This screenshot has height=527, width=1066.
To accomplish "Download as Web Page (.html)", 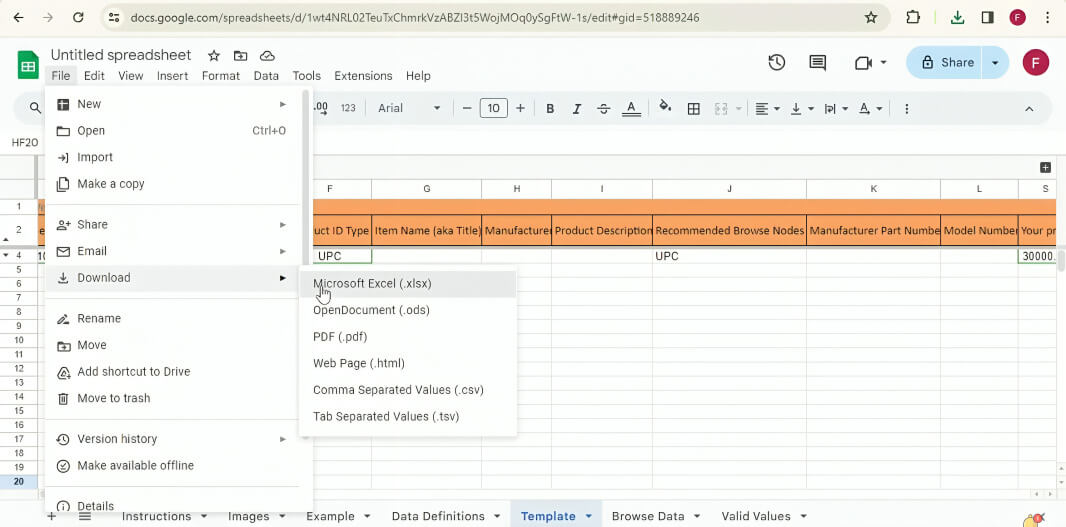I will click(x=408, y=363).
